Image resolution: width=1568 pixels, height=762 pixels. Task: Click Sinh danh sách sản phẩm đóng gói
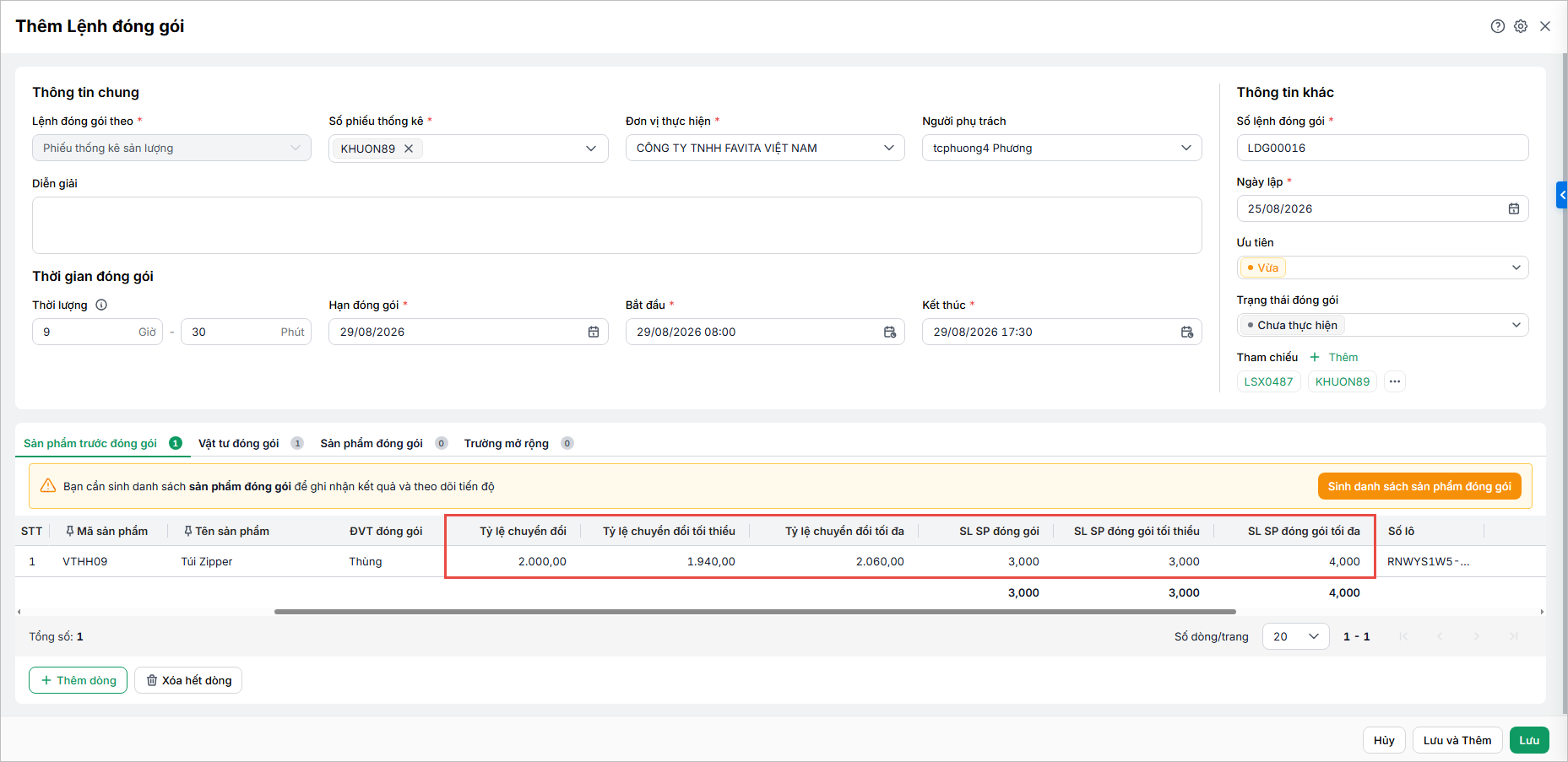tap(1419, 486)
